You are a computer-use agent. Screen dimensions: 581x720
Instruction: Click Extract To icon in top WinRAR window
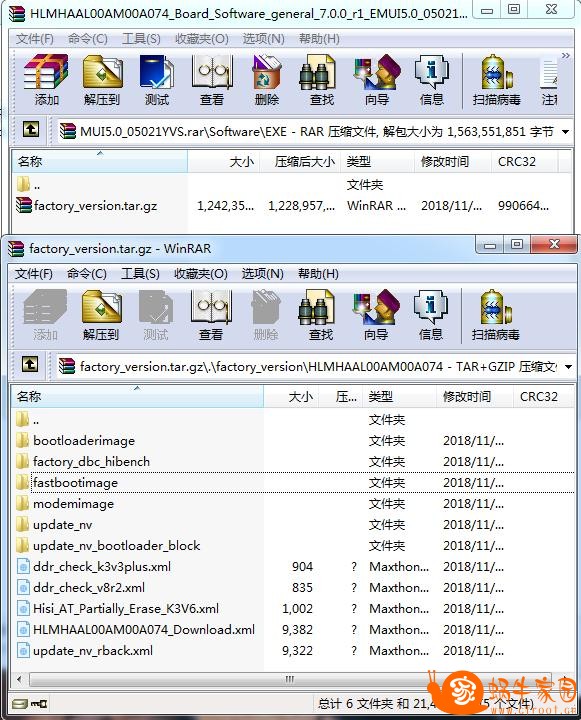point(102,80)
